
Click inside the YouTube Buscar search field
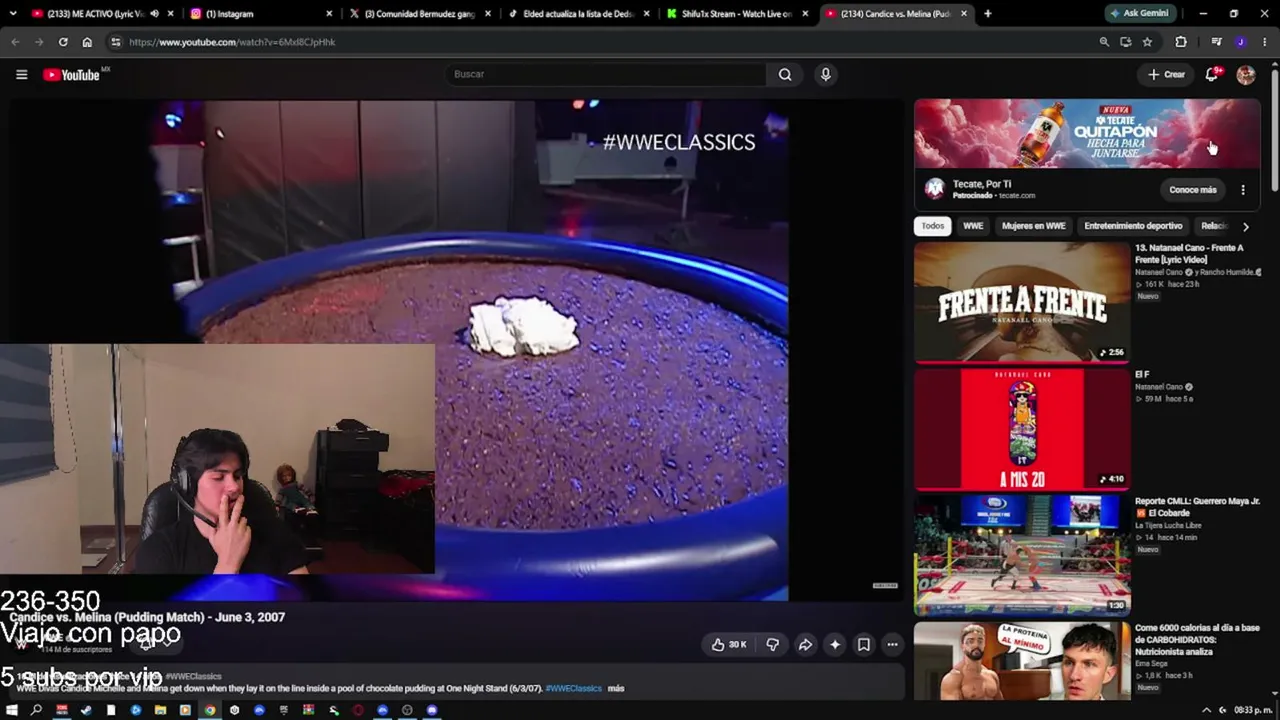[x=606, y=74]
